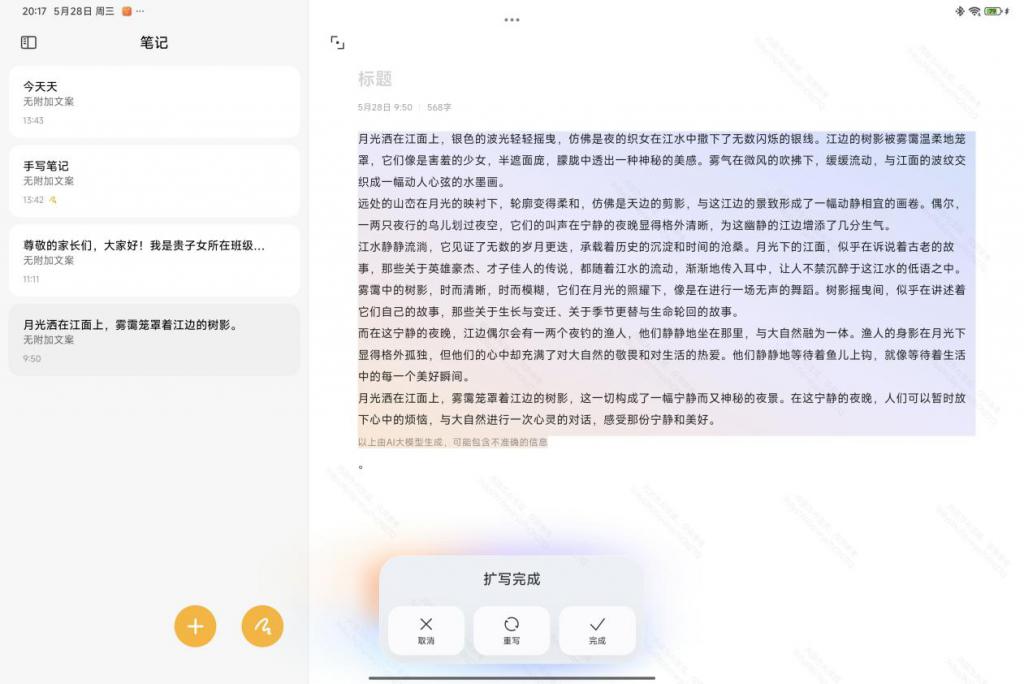Confirm with the 完成 button

[x=597, y=630]
